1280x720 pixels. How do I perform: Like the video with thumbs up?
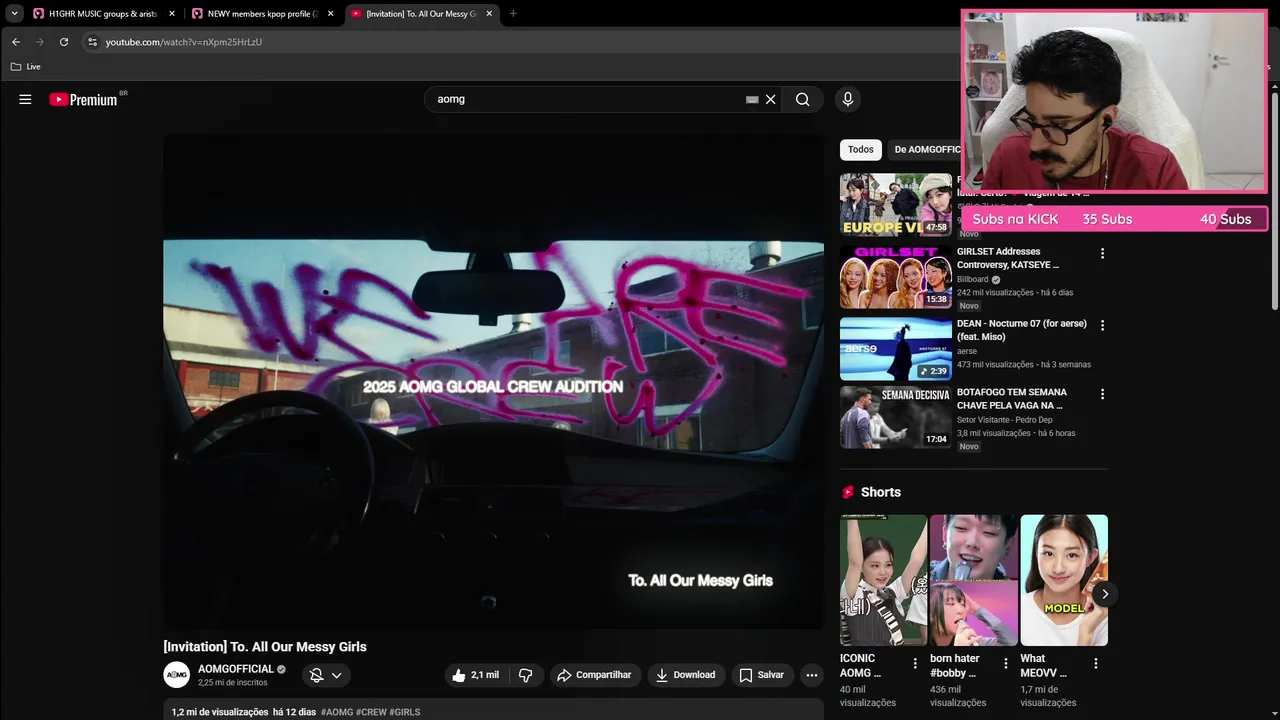pos(475,675)
